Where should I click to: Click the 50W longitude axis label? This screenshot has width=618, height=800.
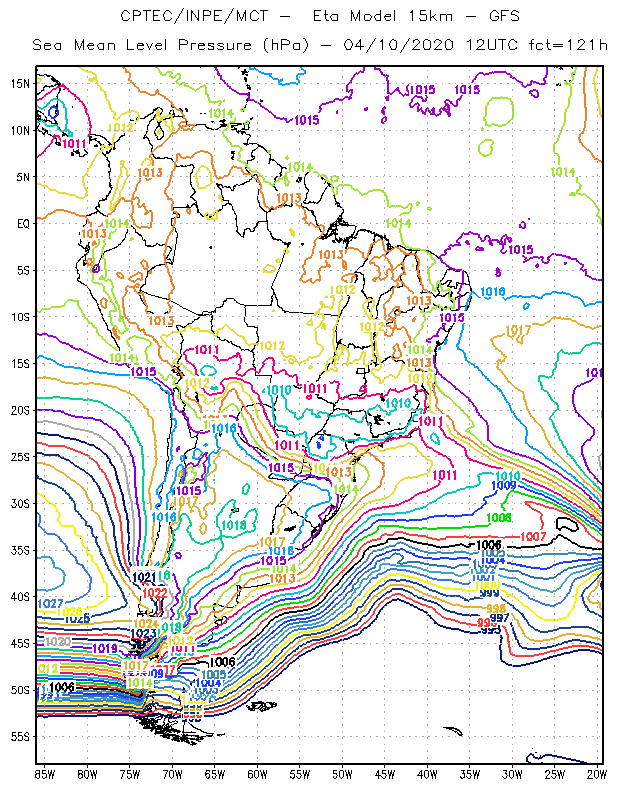342,775
